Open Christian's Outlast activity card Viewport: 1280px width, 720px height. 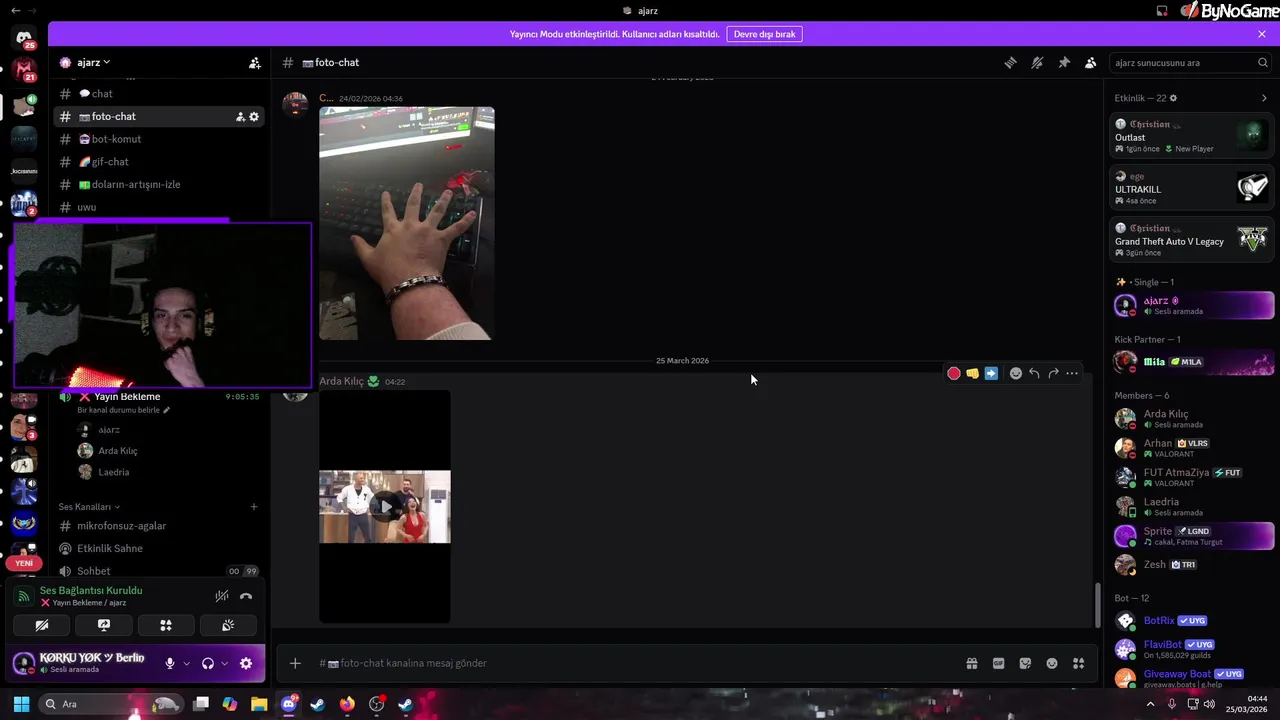tap(1191, 136)
